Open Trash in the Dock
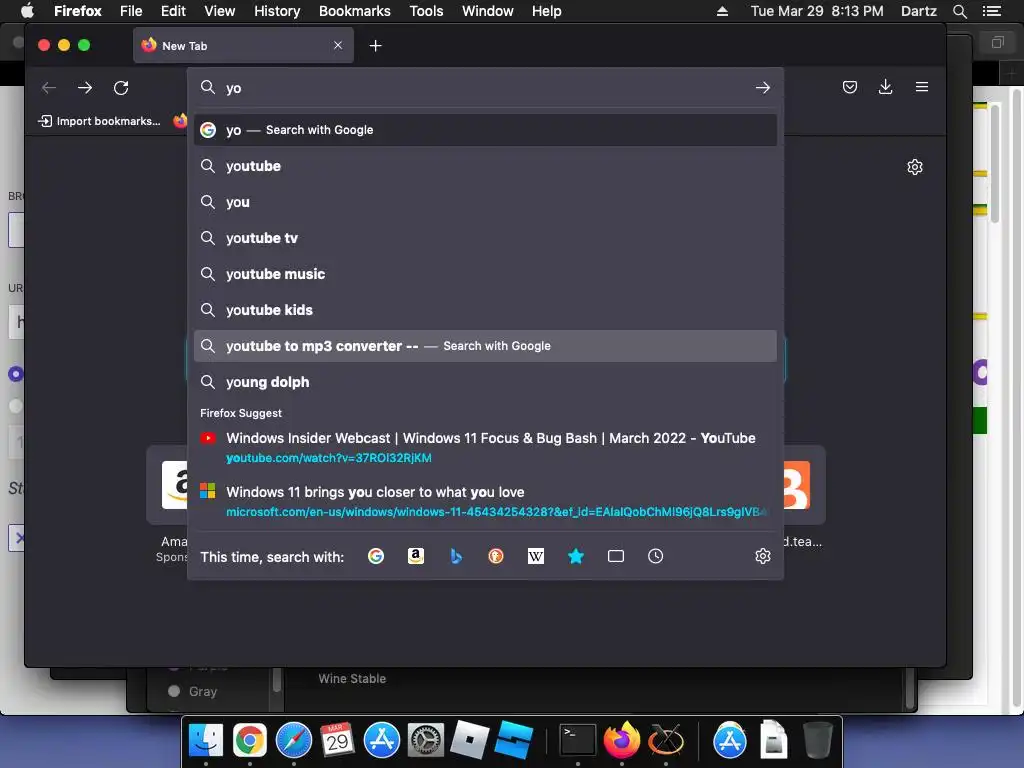 pyautogui.click(x=818, y=740)
